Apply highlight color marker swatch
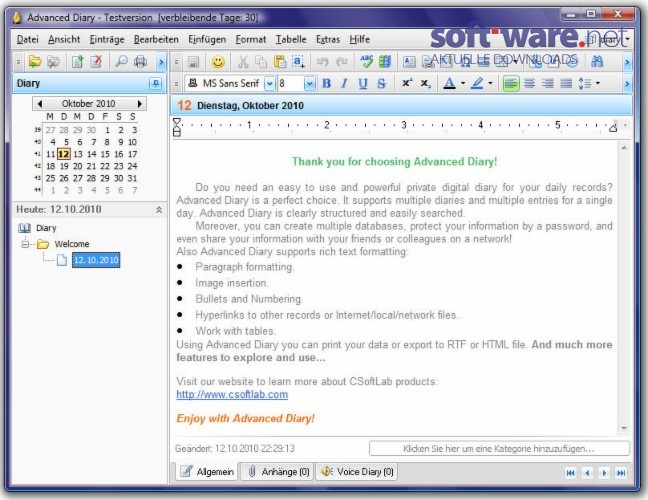 tap(477, 83)
